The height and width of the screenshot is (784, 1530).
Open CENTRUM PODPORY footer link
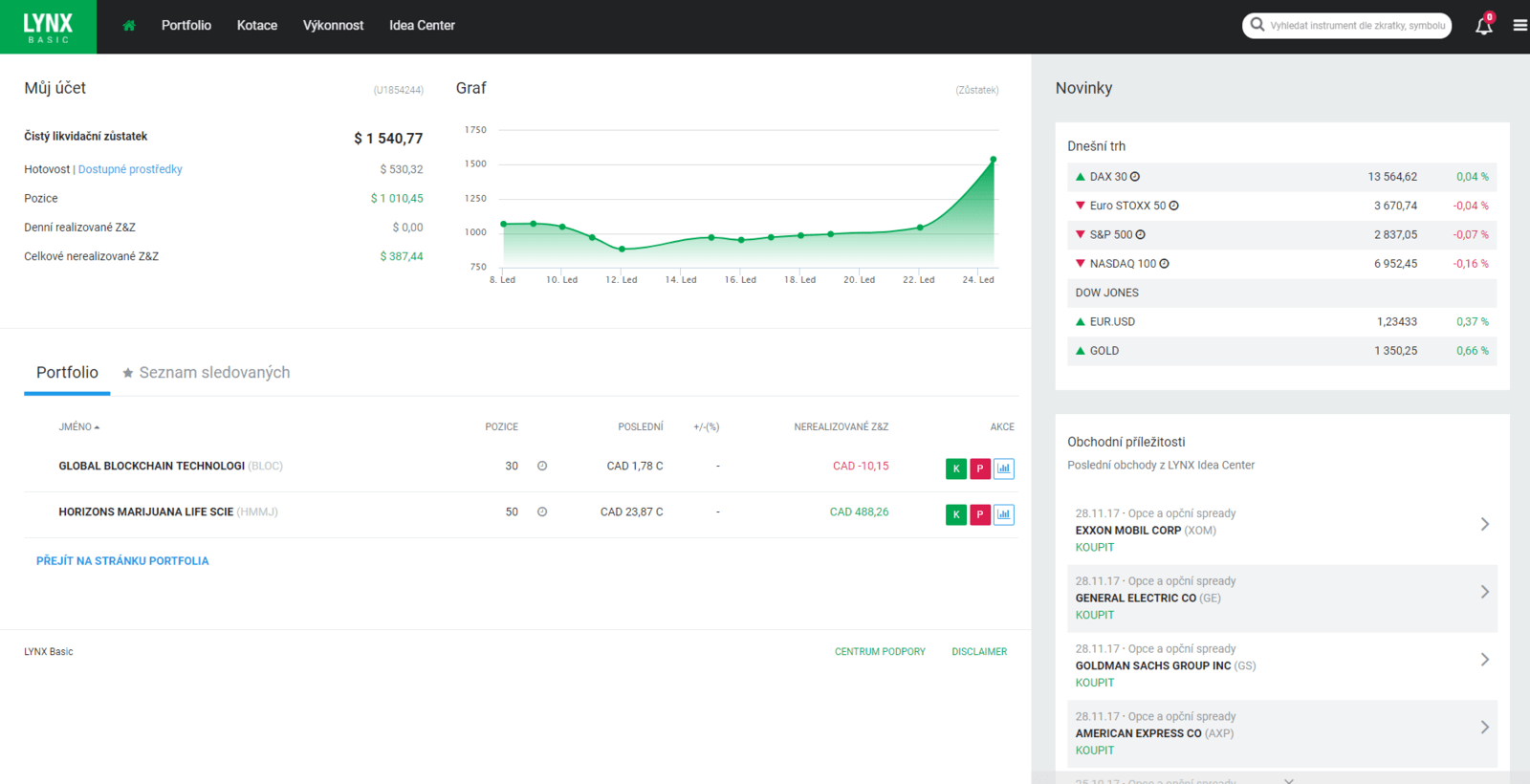coord(880,652)
